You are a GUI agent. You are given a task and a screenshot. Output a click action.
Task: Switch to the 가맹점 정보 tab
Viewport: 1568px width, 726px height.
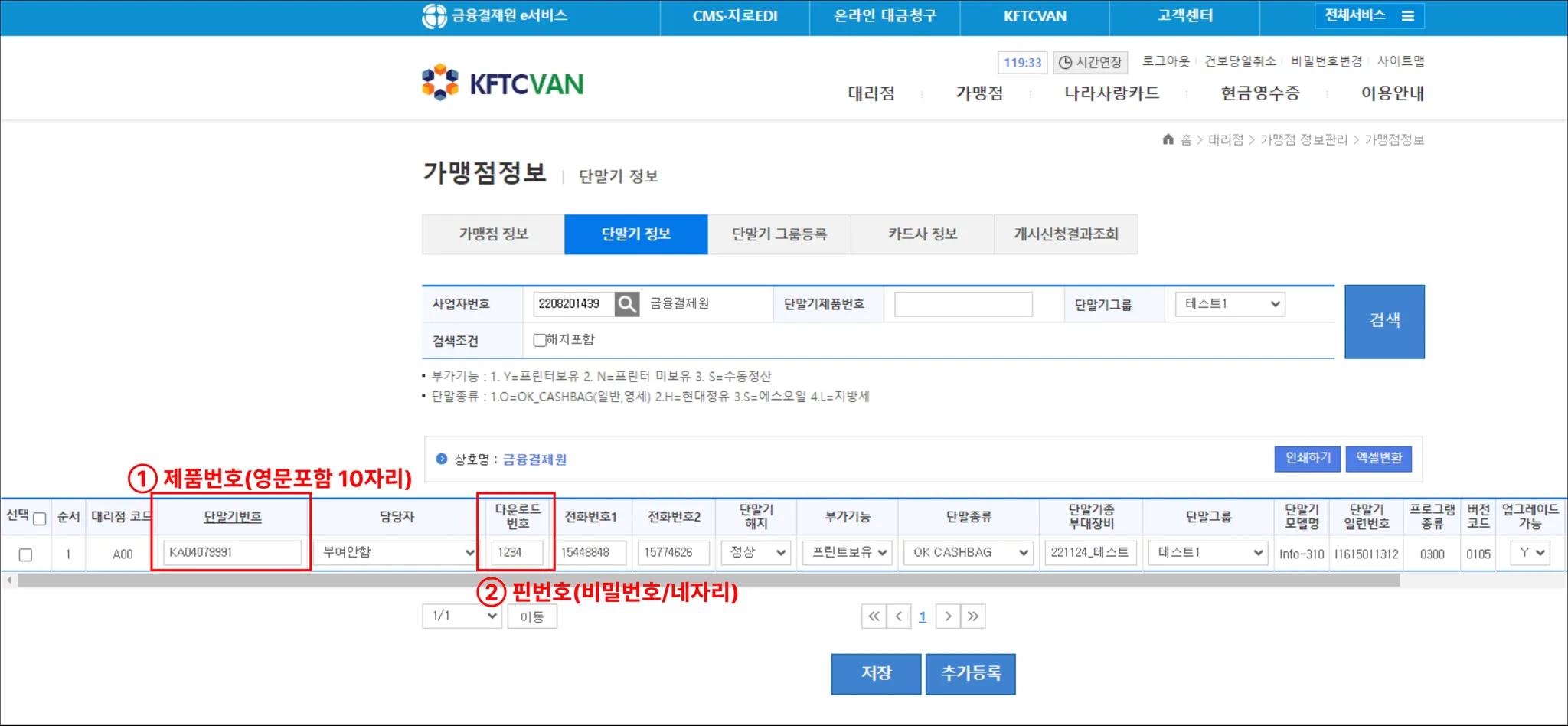(493, 234)
